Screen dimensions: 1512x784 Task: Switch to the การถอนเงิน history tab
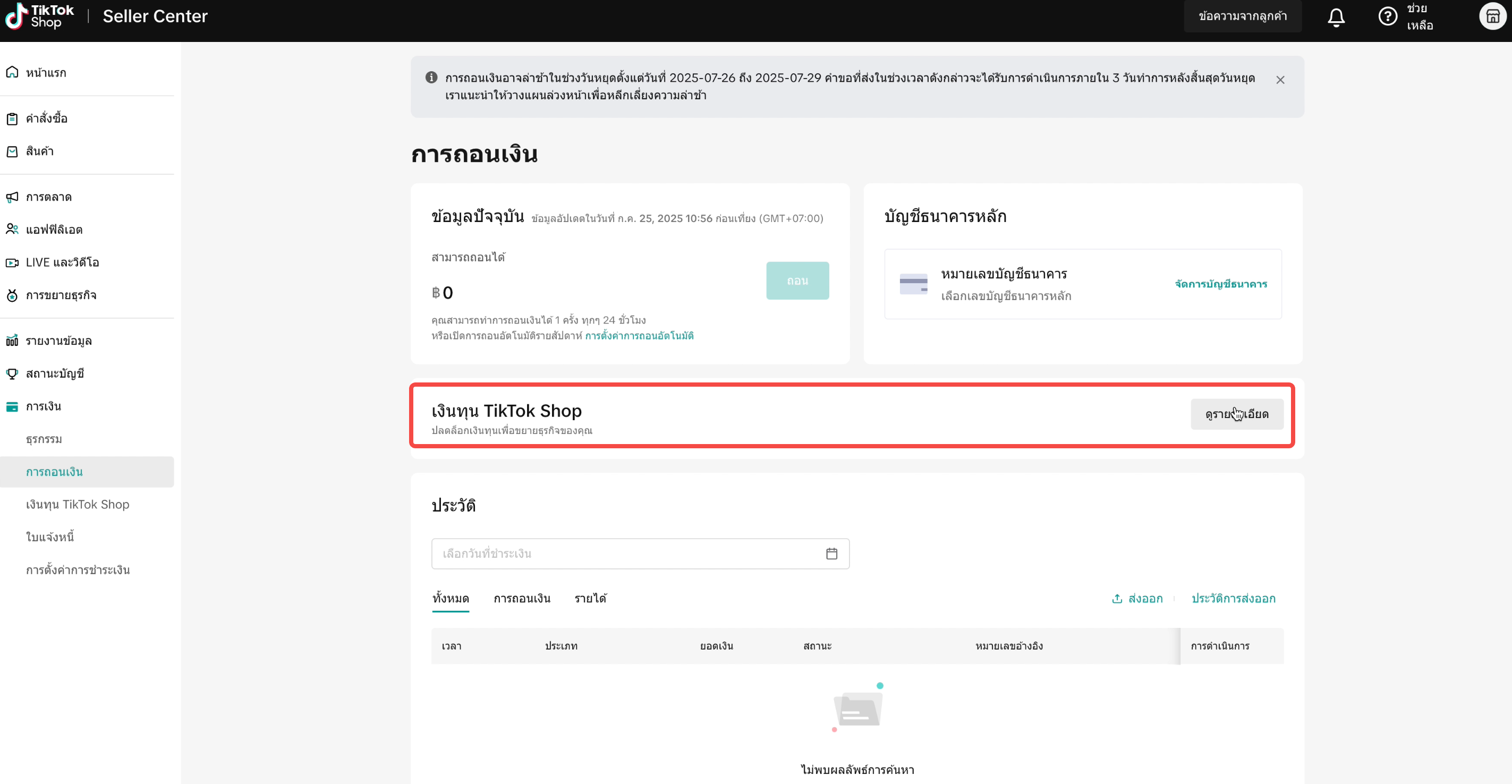click(x=522, y=599)
